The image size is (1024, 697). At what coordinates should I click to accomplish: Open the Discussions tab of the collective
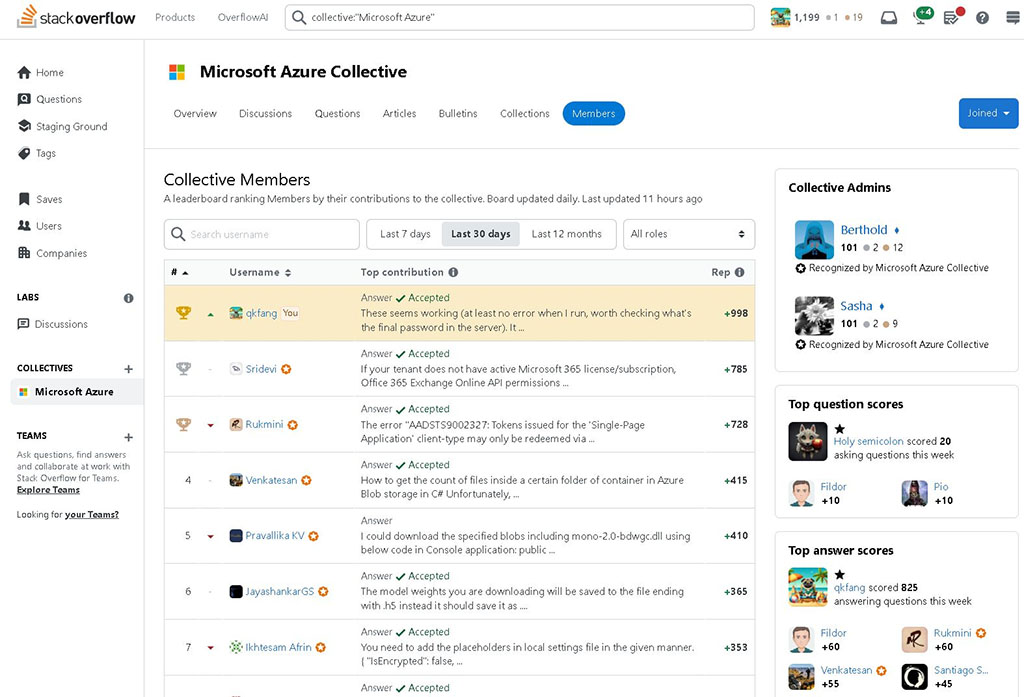coord(265,114)
